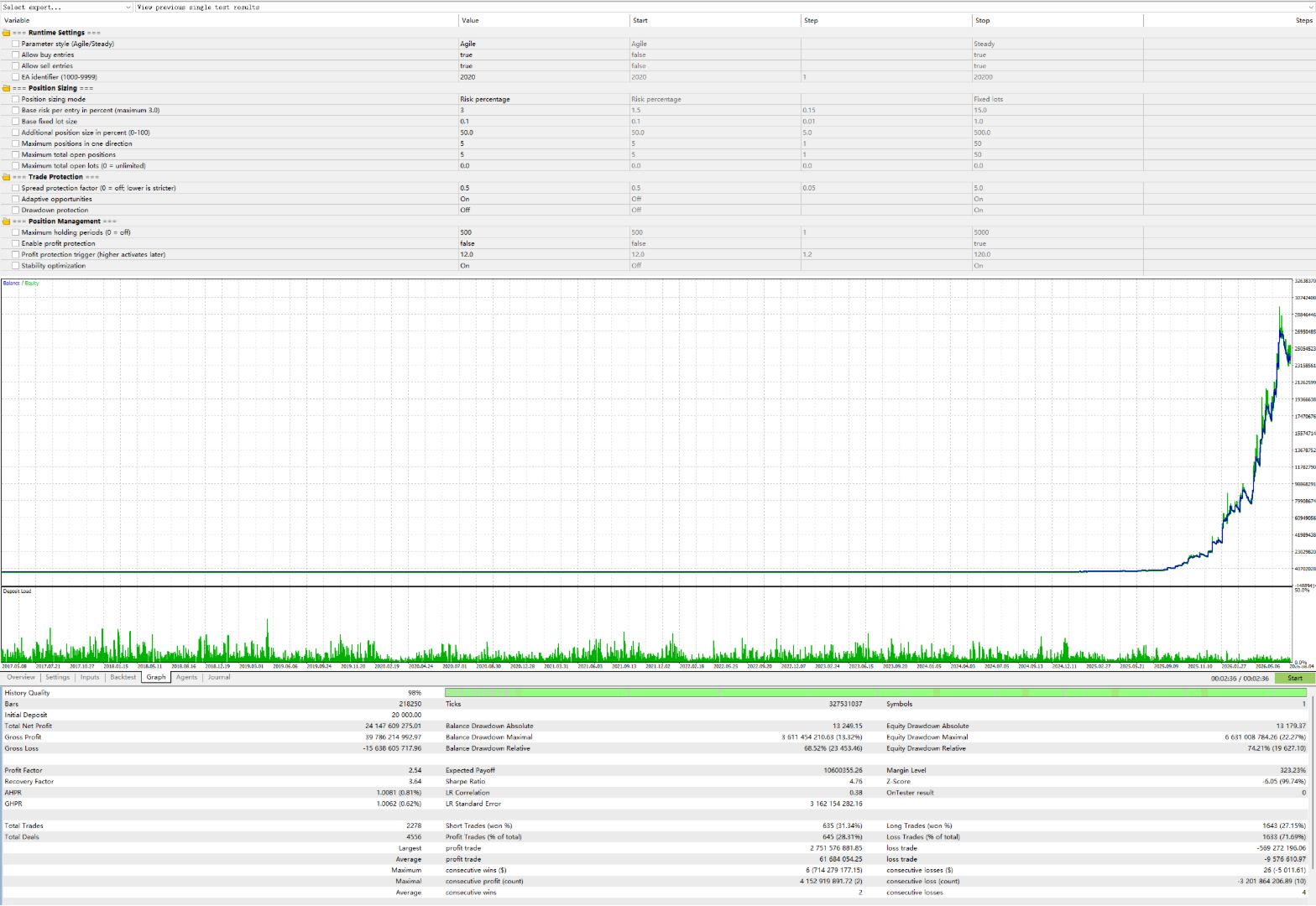Screen dimensions: 1316x906
Task: Click the green Start button
Action: (x=1295, y=678)
